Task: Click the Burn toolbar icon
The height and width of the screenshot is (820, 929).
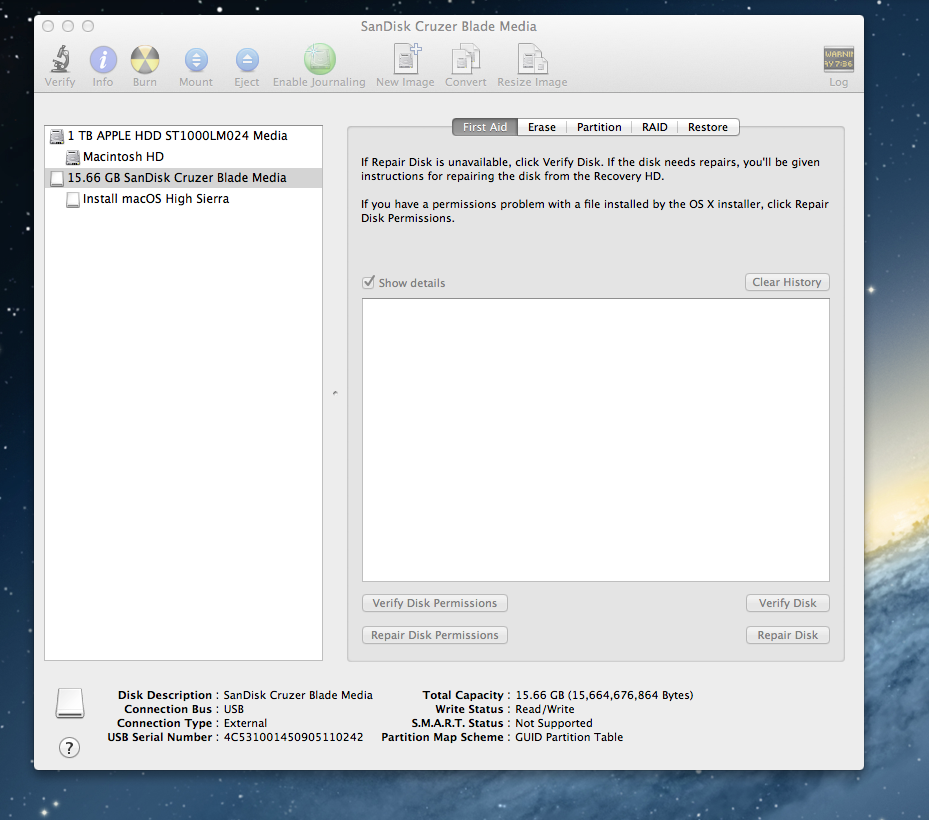Action: coord(145,60)
